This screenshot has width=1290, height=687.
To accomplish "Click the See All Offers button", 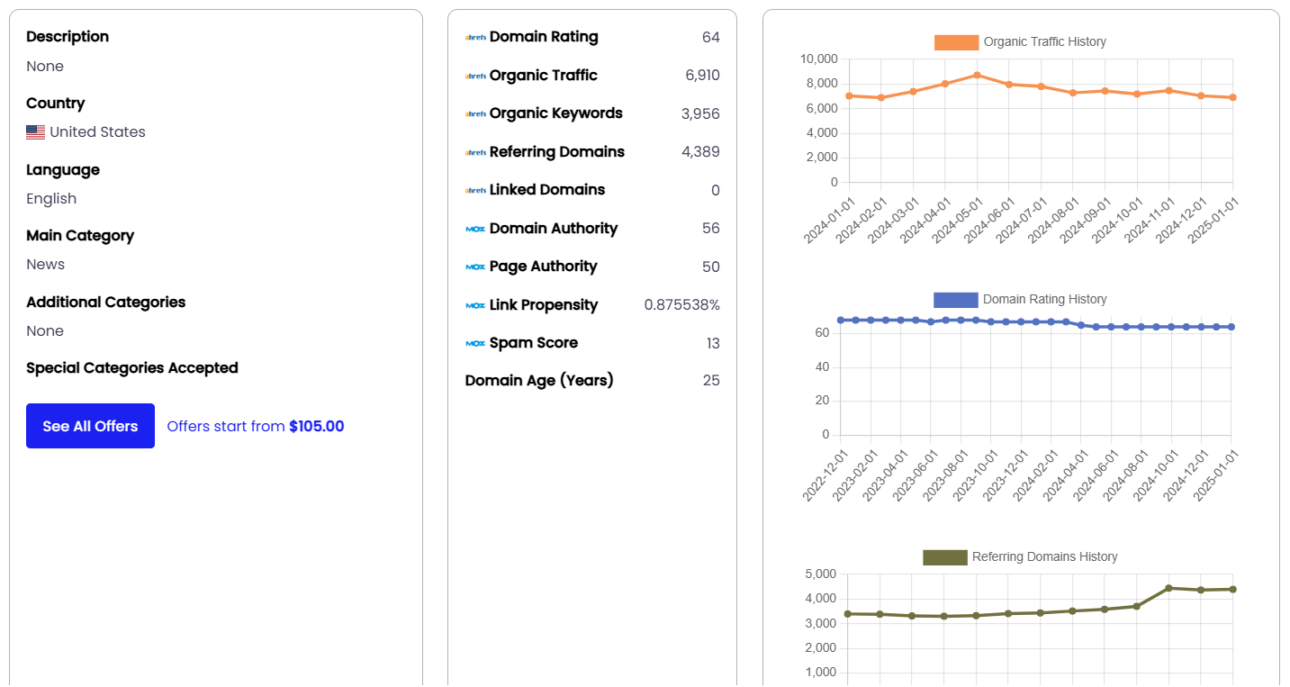I will click(x=90, y=426).
